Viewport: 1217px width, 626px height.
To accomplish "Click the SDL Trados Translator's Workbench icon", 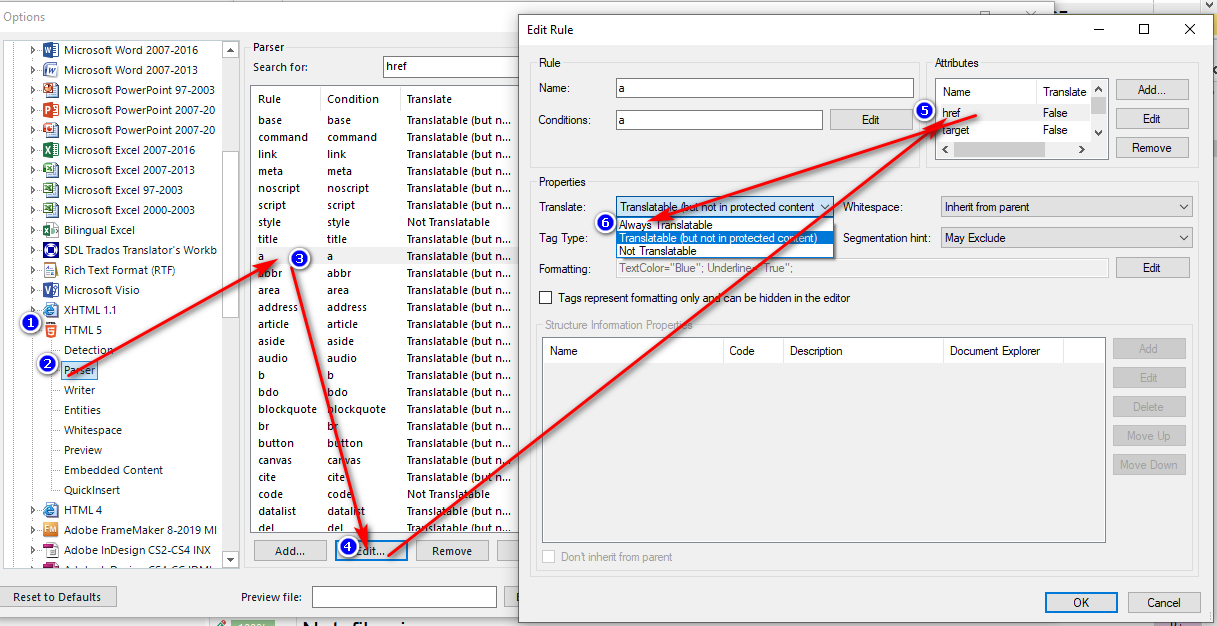I will [50, 250].
